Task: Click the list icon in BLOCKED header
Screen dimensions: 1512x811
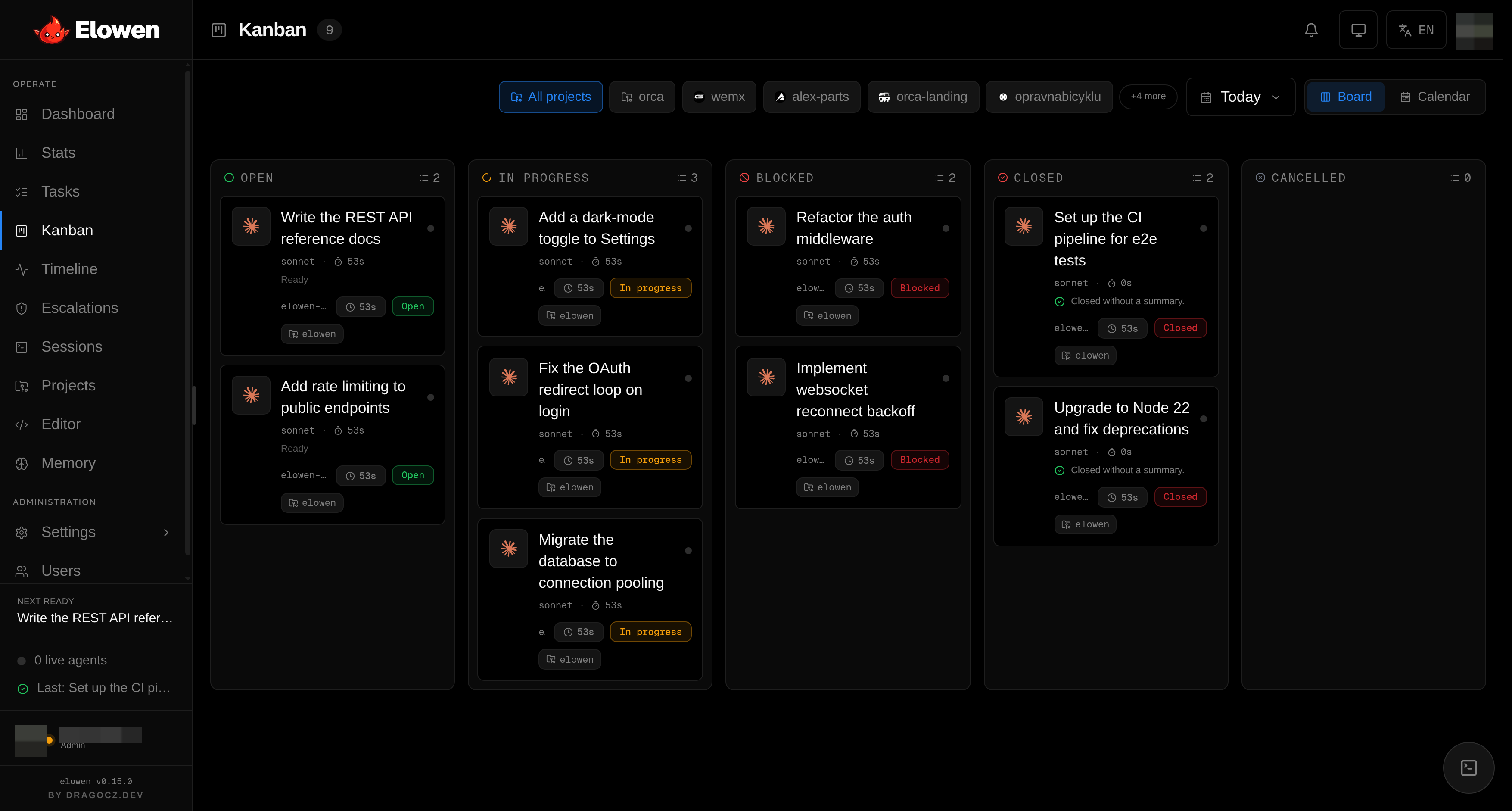Action: pos(939,178)
